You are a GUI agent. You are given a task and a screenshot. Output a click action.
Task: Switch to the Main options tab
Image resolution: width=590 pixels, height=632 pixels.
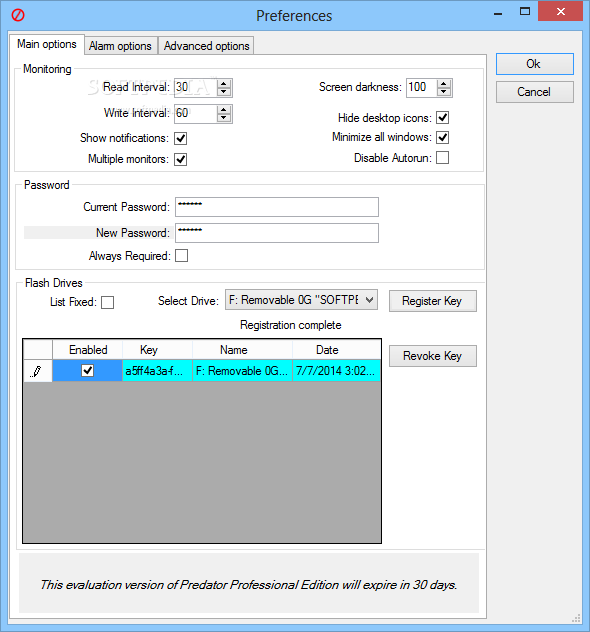47,44
